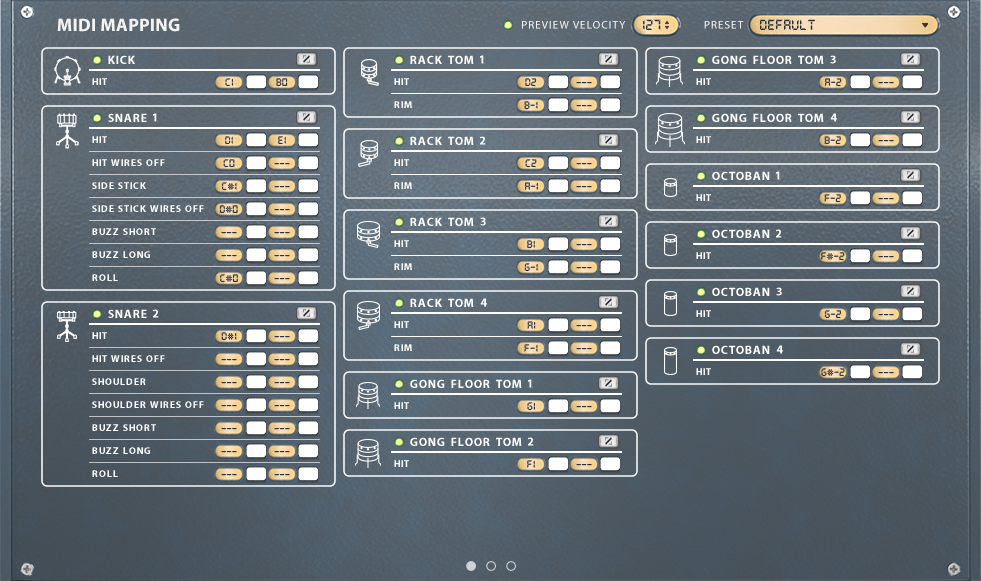Click the edit icon in Octoban 4 header

(910, 349)
